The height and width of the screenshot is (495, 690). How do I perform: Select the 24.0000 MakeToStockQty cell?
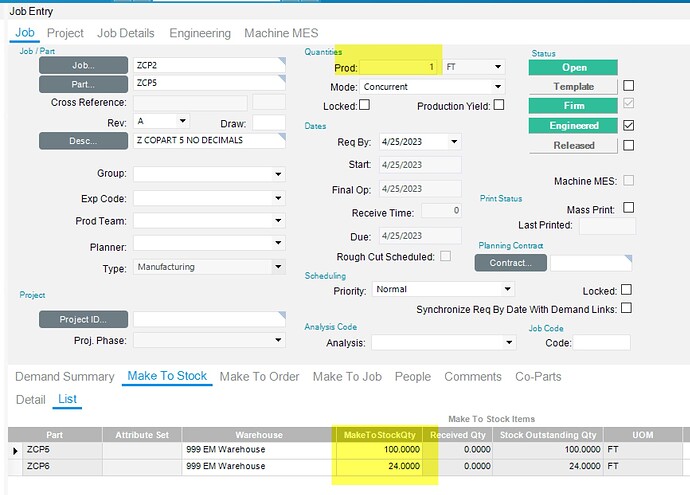point(379,466)
